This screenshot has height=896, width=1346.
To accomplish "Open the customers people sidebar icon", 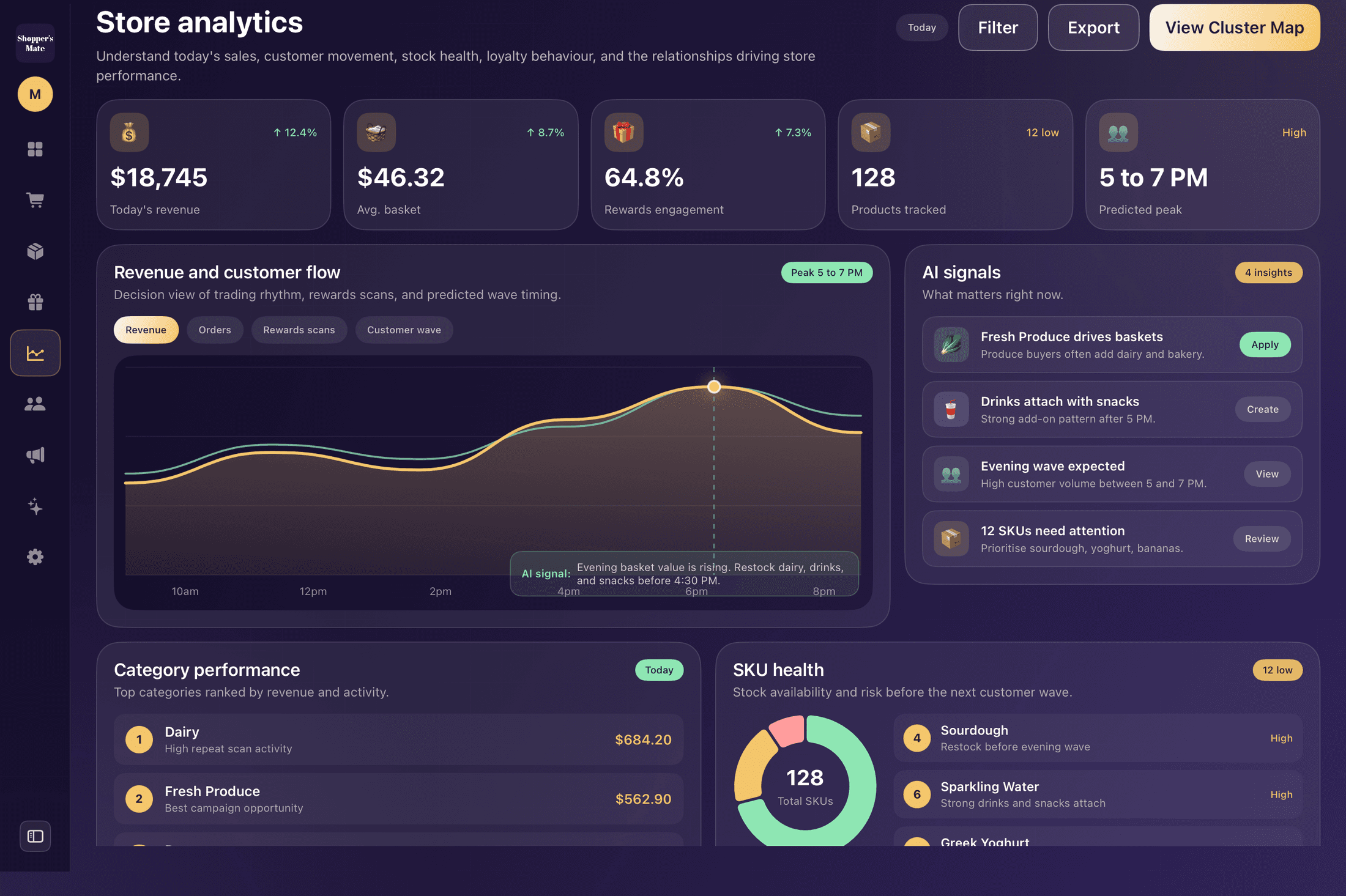I will 35,404.
